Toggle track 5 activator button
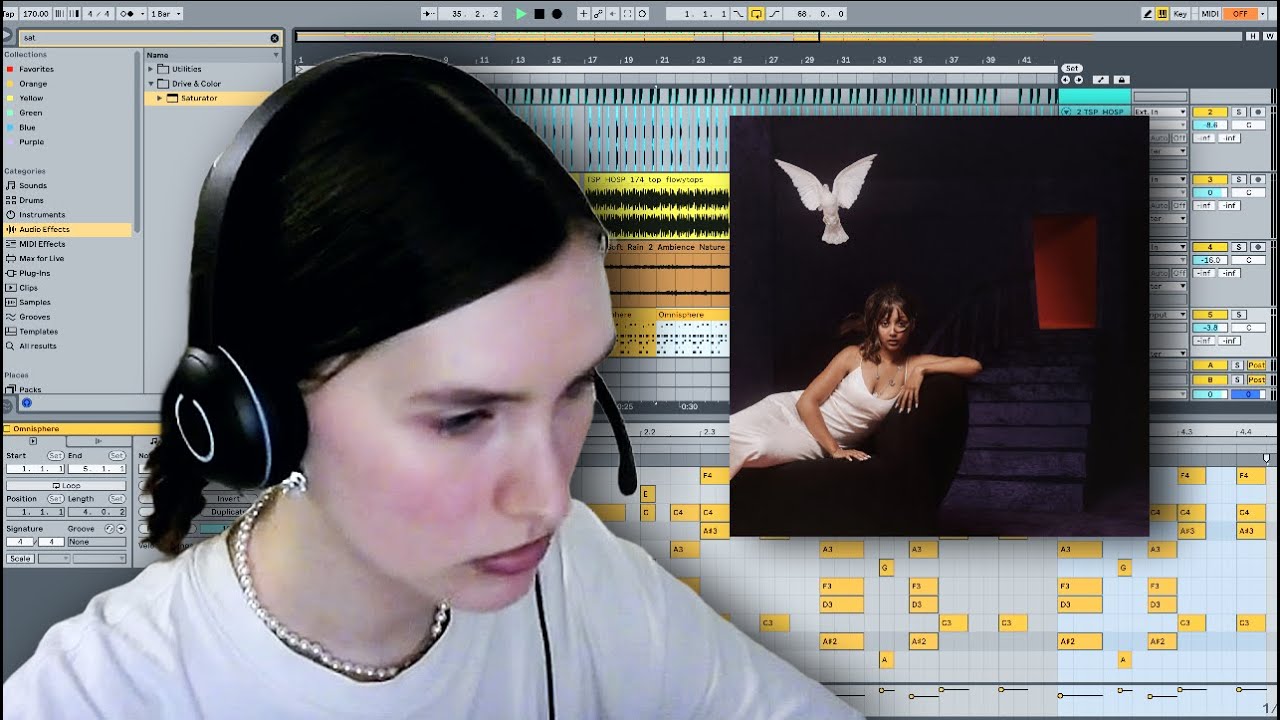This screenshot has width=1280, height=720. [x=1210, y=315]
